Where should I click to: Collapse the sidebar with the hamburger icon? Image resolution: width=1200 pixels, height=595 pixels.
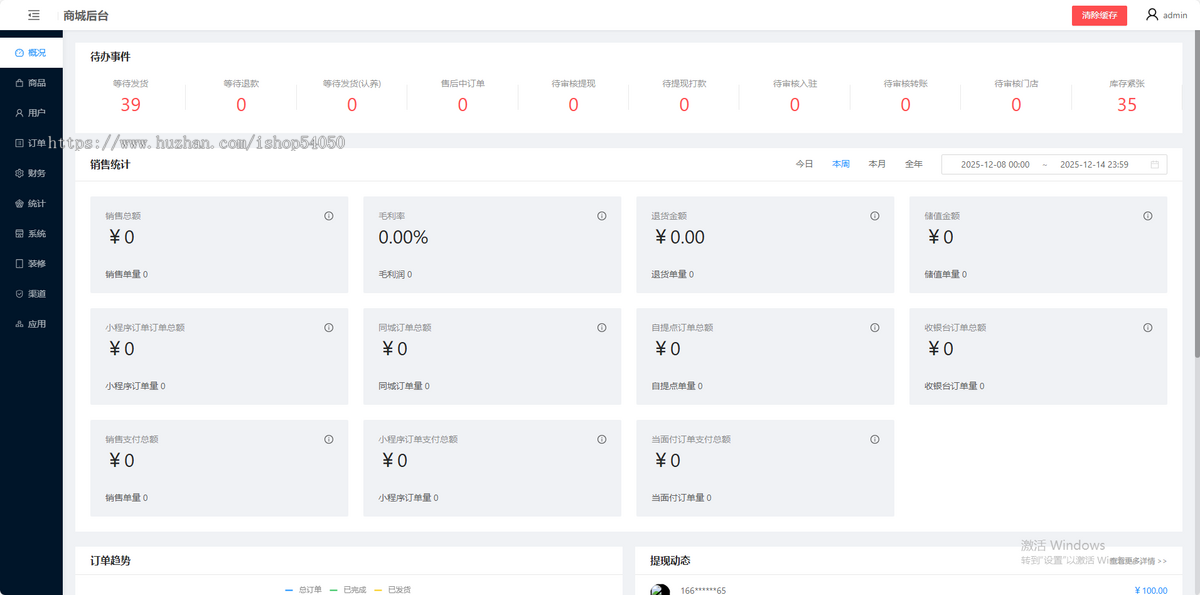tap(34, 15)
